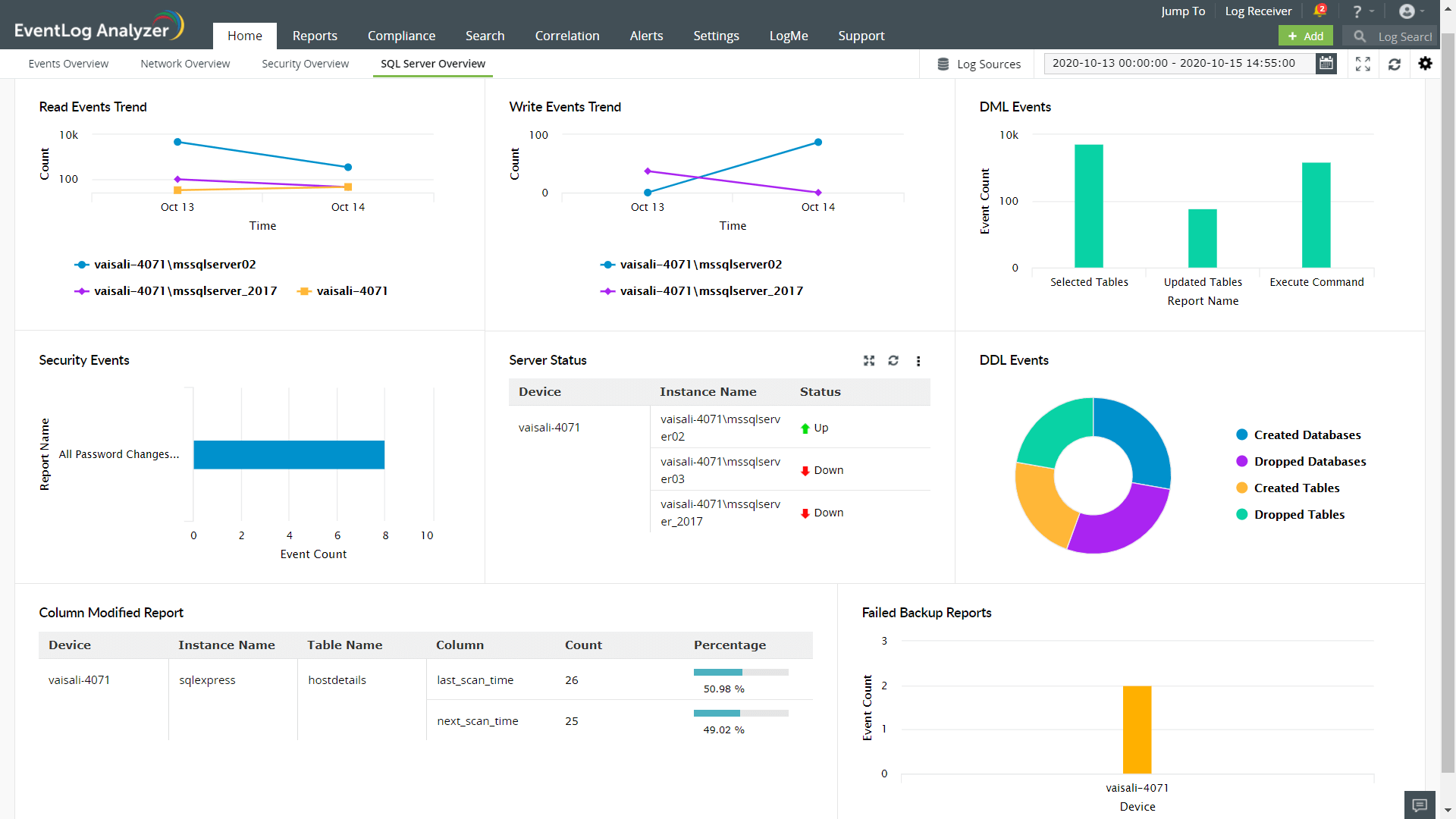Open the notifications bell icon
1456x819 pixels.
point(1319,11)
